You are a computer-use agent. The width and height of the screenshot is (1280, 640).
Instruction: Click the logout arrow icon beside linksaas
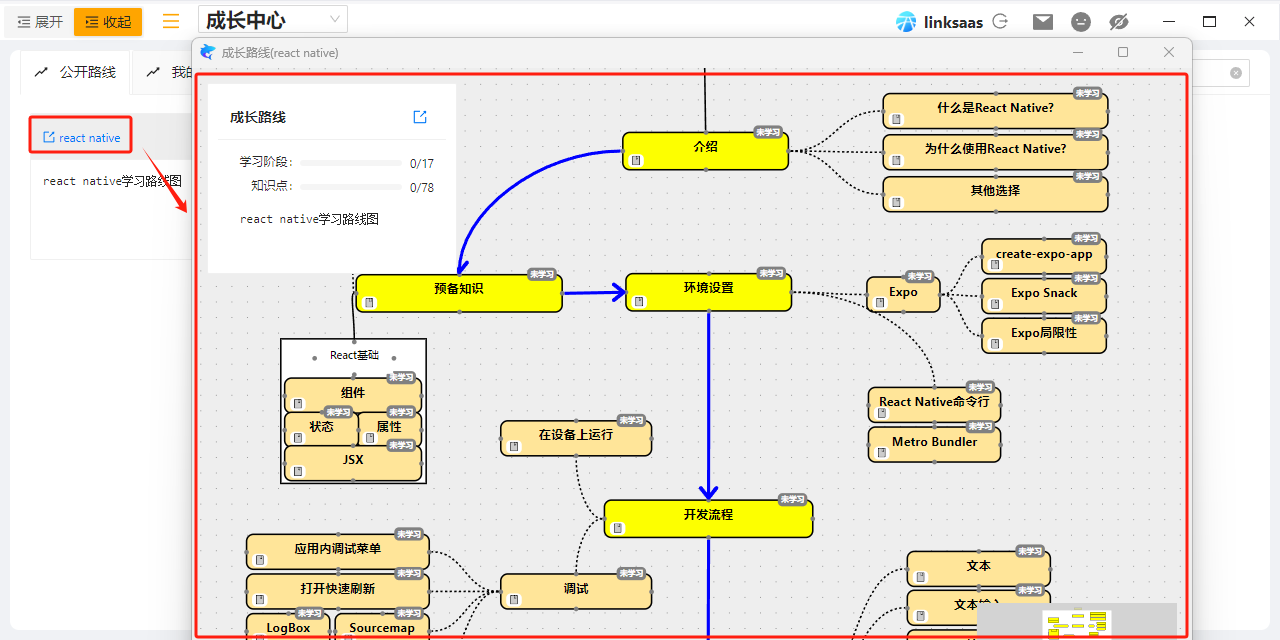point(1000,21)
